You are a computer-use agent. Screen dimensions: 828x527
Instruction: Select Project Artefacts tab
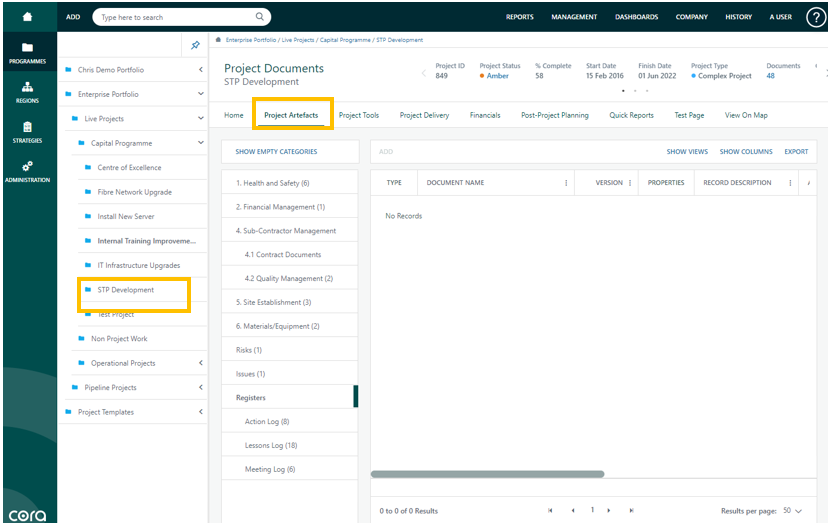[x=291, y=115]
